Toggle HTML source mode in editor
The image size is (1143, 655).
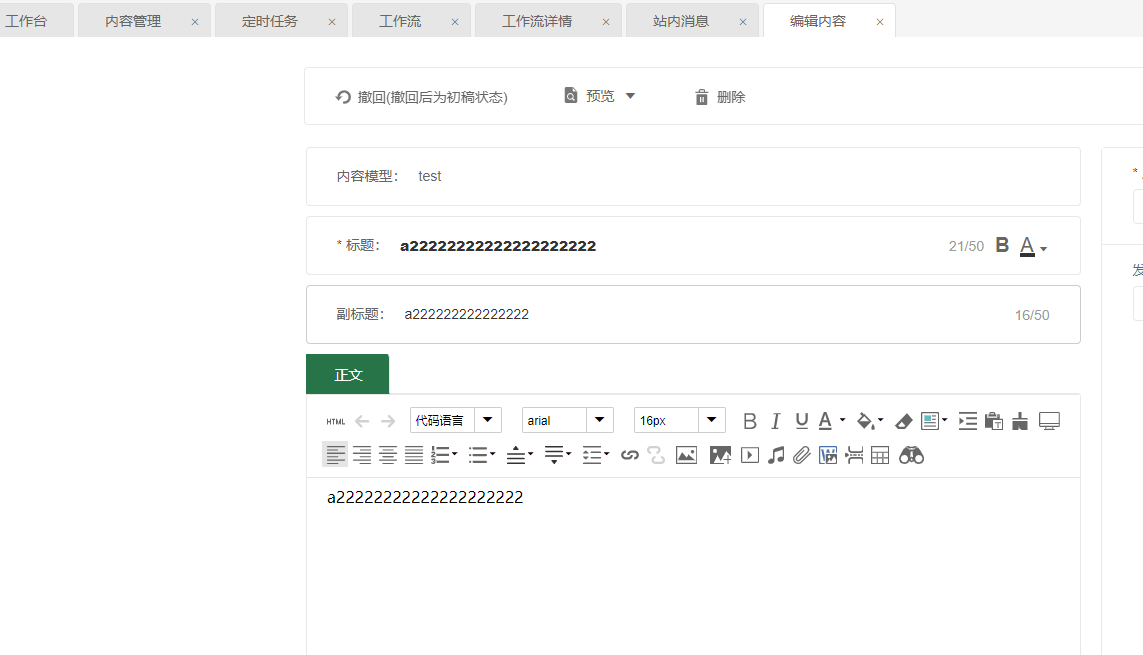pos(335,421)
